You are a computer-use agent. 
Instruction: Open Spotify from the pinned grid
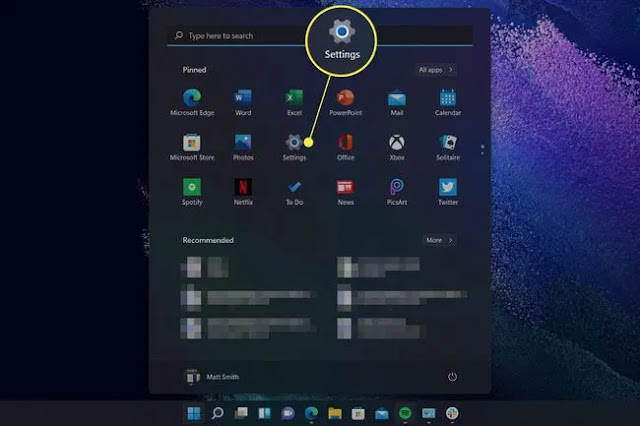192,192
